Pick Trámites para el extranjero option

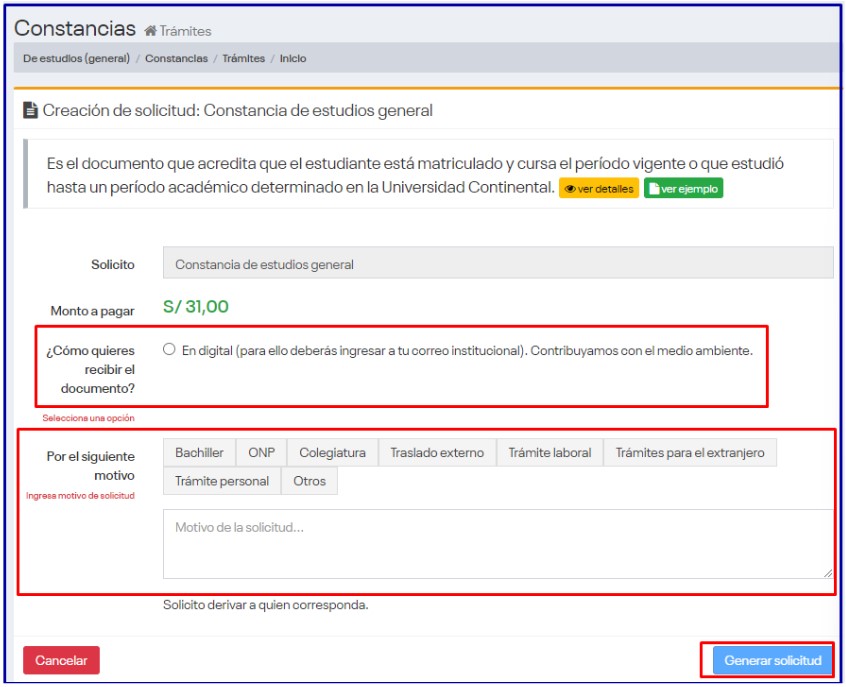(689, 453)
